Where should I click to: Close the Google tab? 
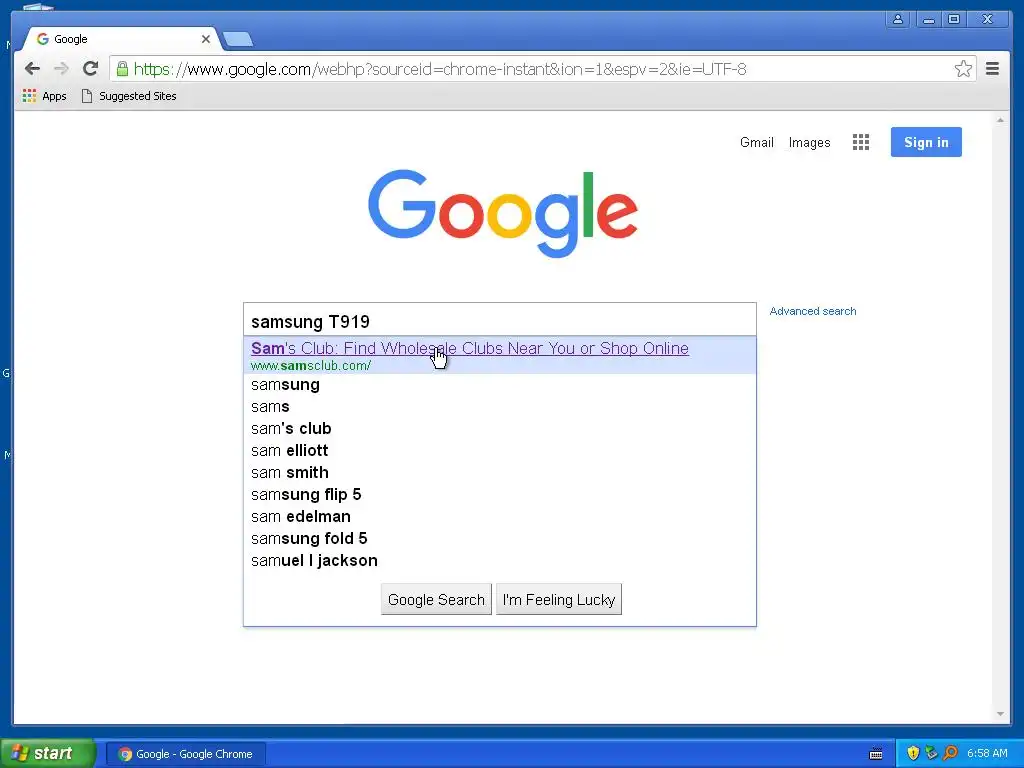click(x=206, y=39)
